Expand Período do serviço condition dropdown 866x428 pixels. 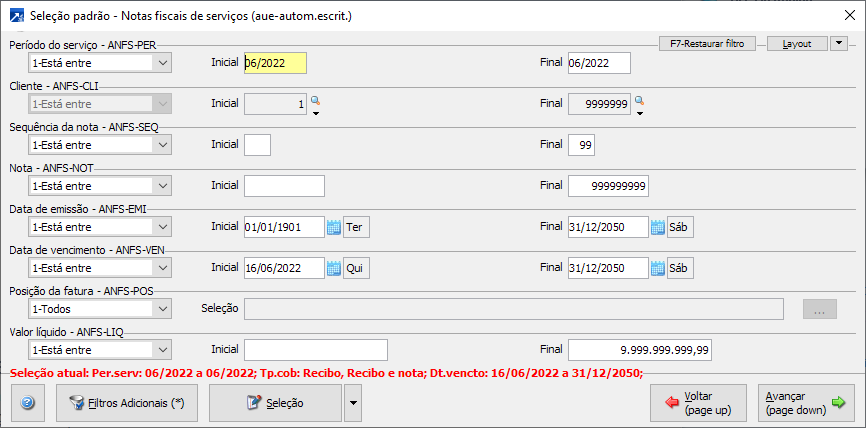(162, 63)
